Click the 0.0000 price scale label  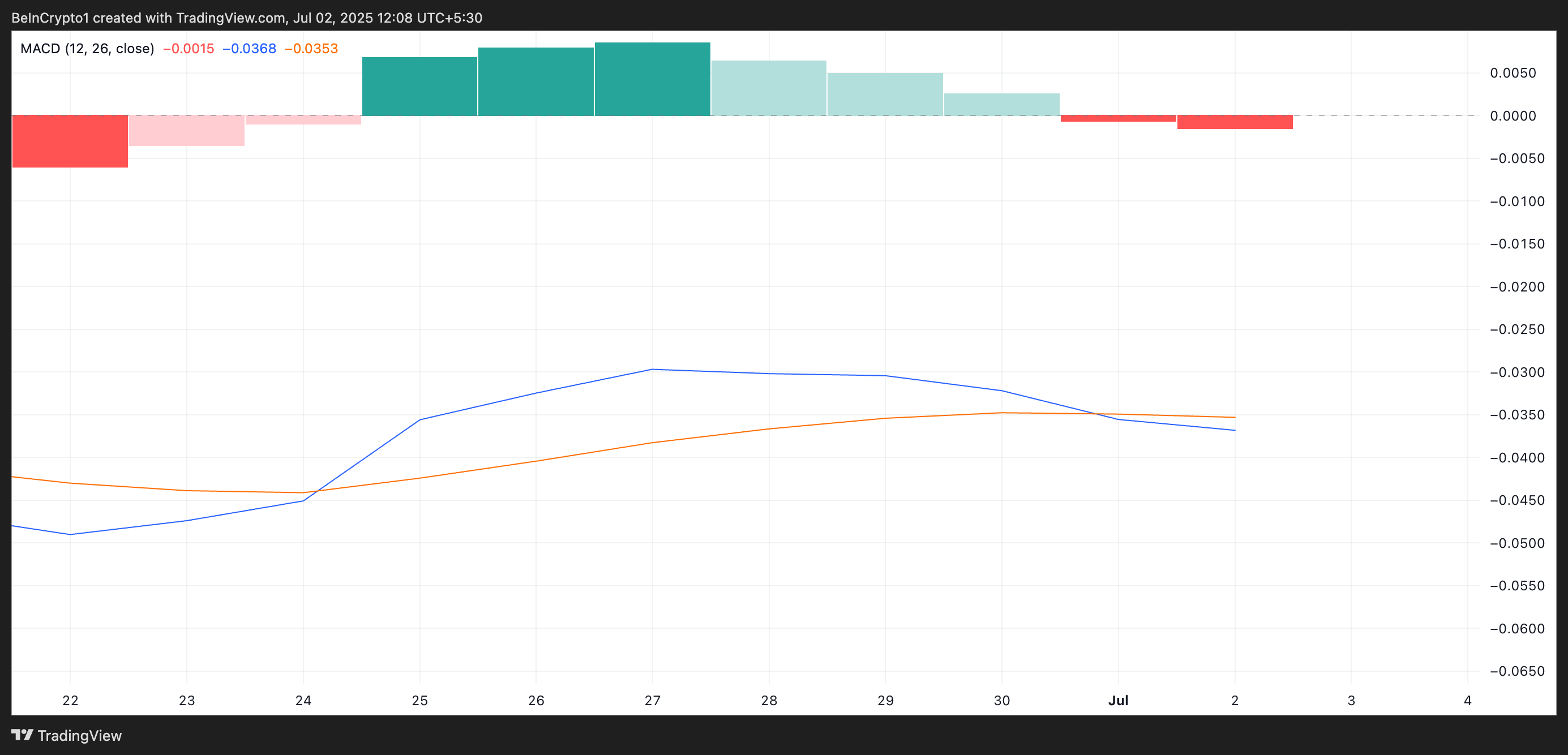(x=1513, y=115)
